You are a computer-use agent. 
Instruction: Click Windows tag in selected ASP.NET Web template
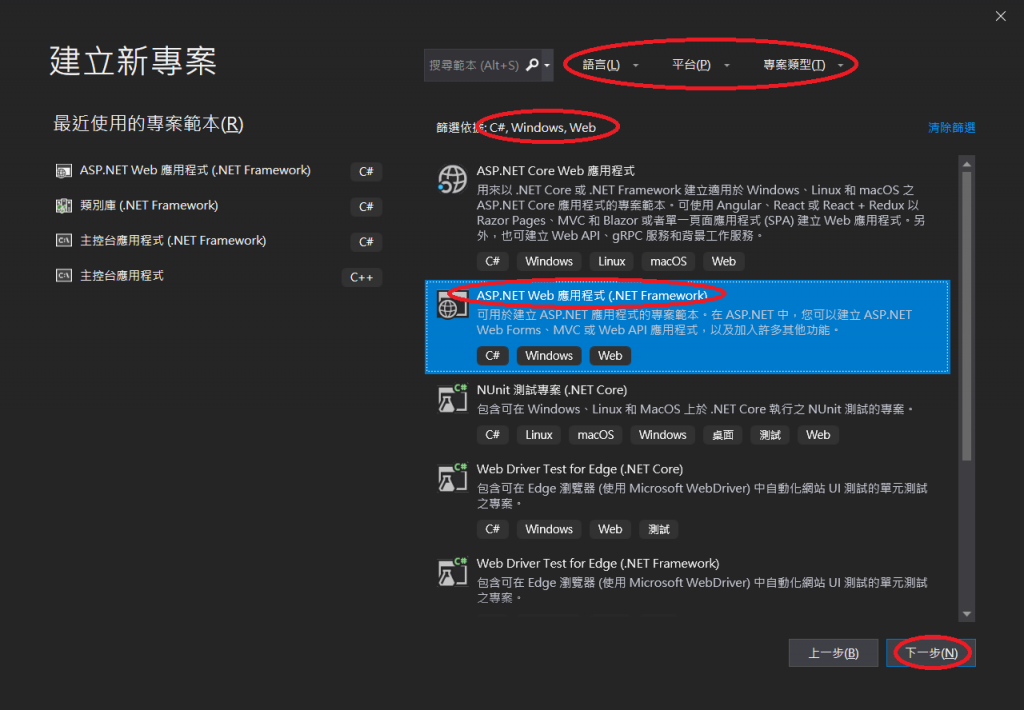pos(549,355)
